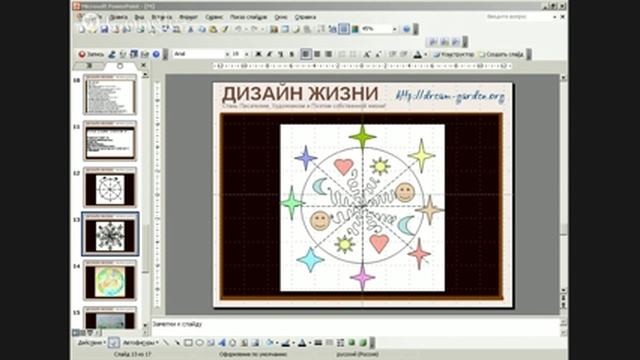Expand the font size dropdown arrow
The width and height of the screenshot is (640, 360).
(247, 54)
